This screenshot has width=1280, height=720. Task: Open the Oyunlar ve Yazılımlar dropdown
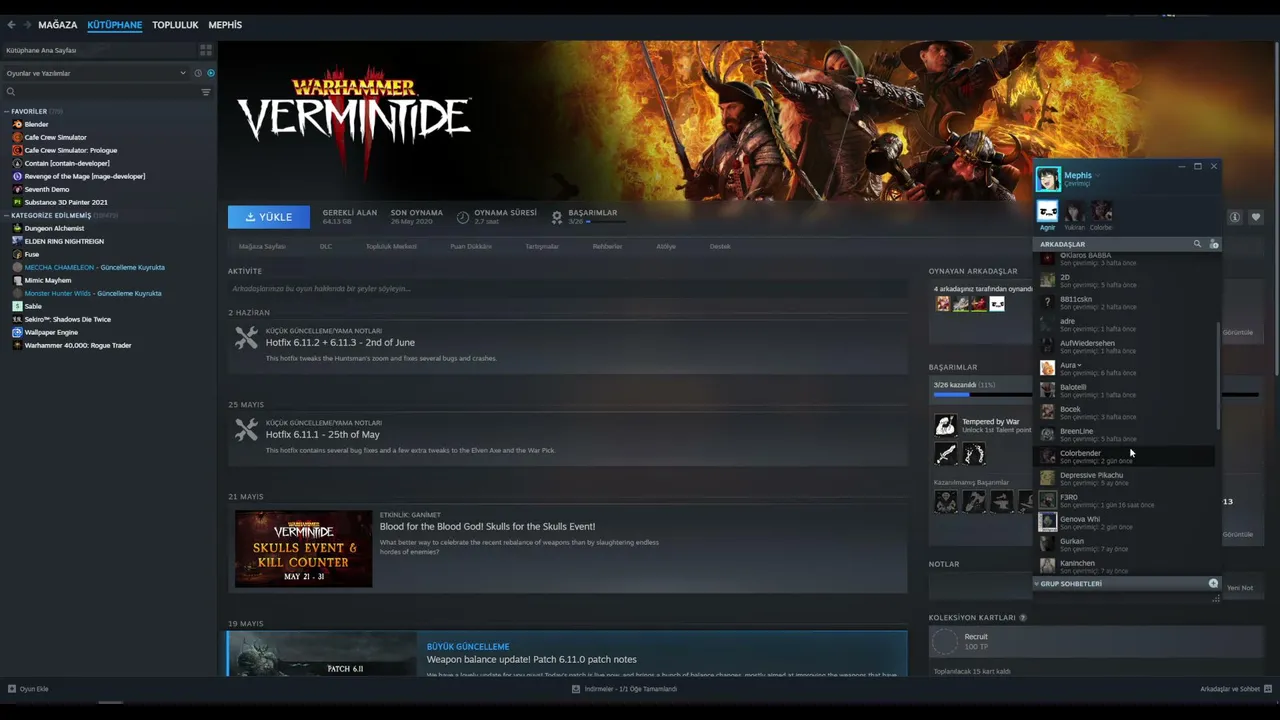click(x=96, y=73)
